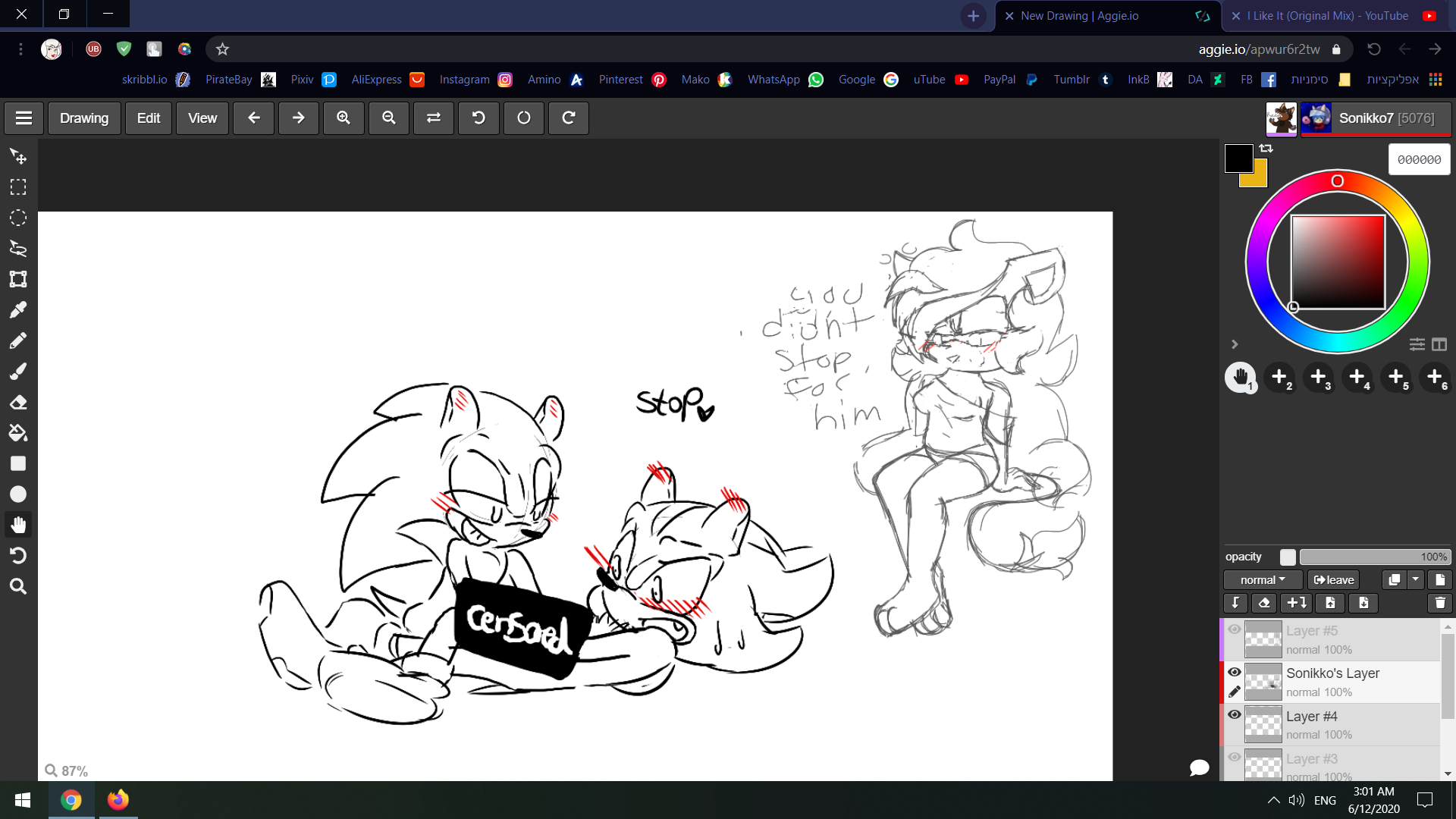This screenshot has width=1456, height=819.
Task: Select the Lasso selection tool
Action: (18, 249)
